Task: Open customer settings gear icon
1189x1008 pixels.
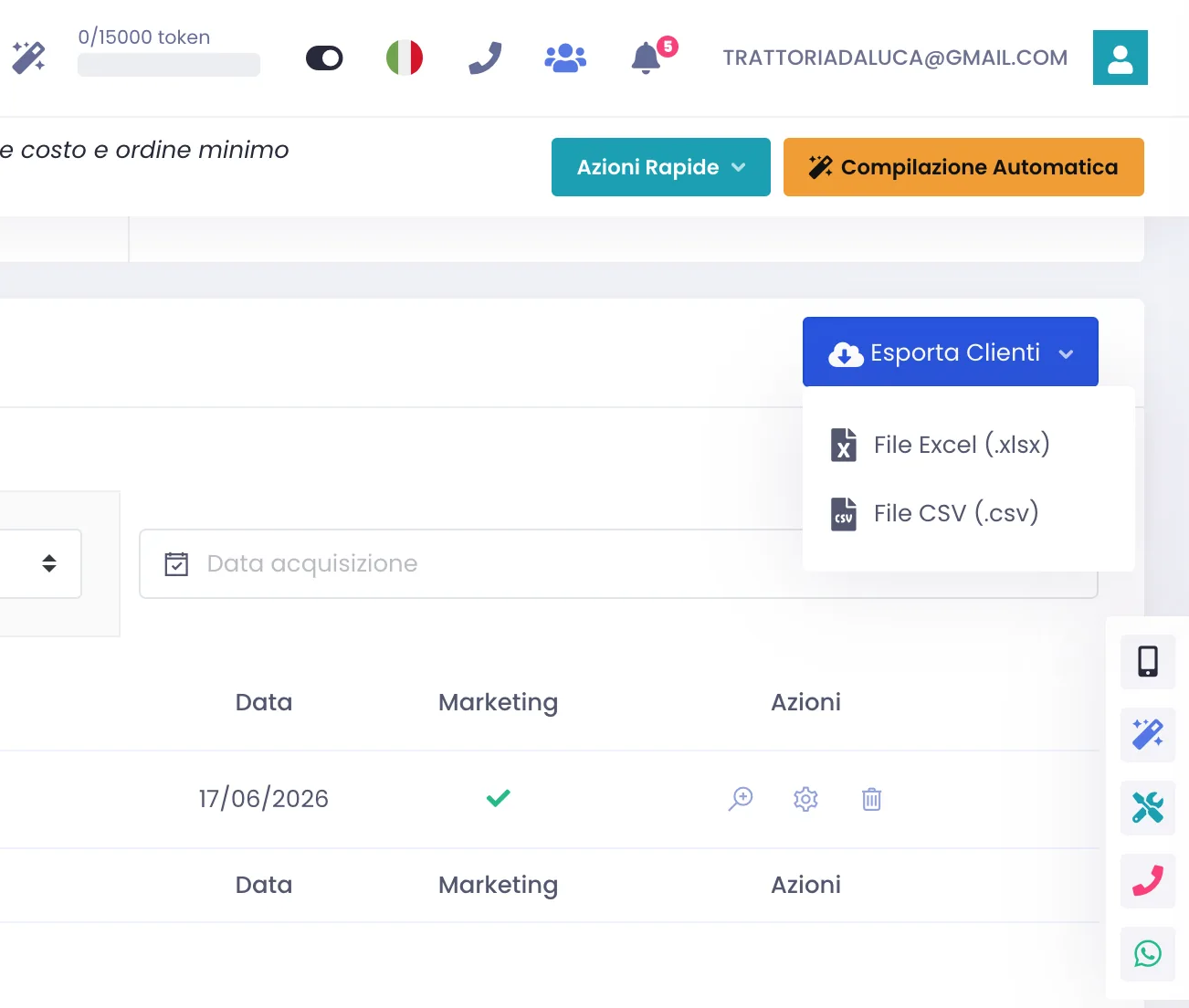Action: [x=805, y=799]
